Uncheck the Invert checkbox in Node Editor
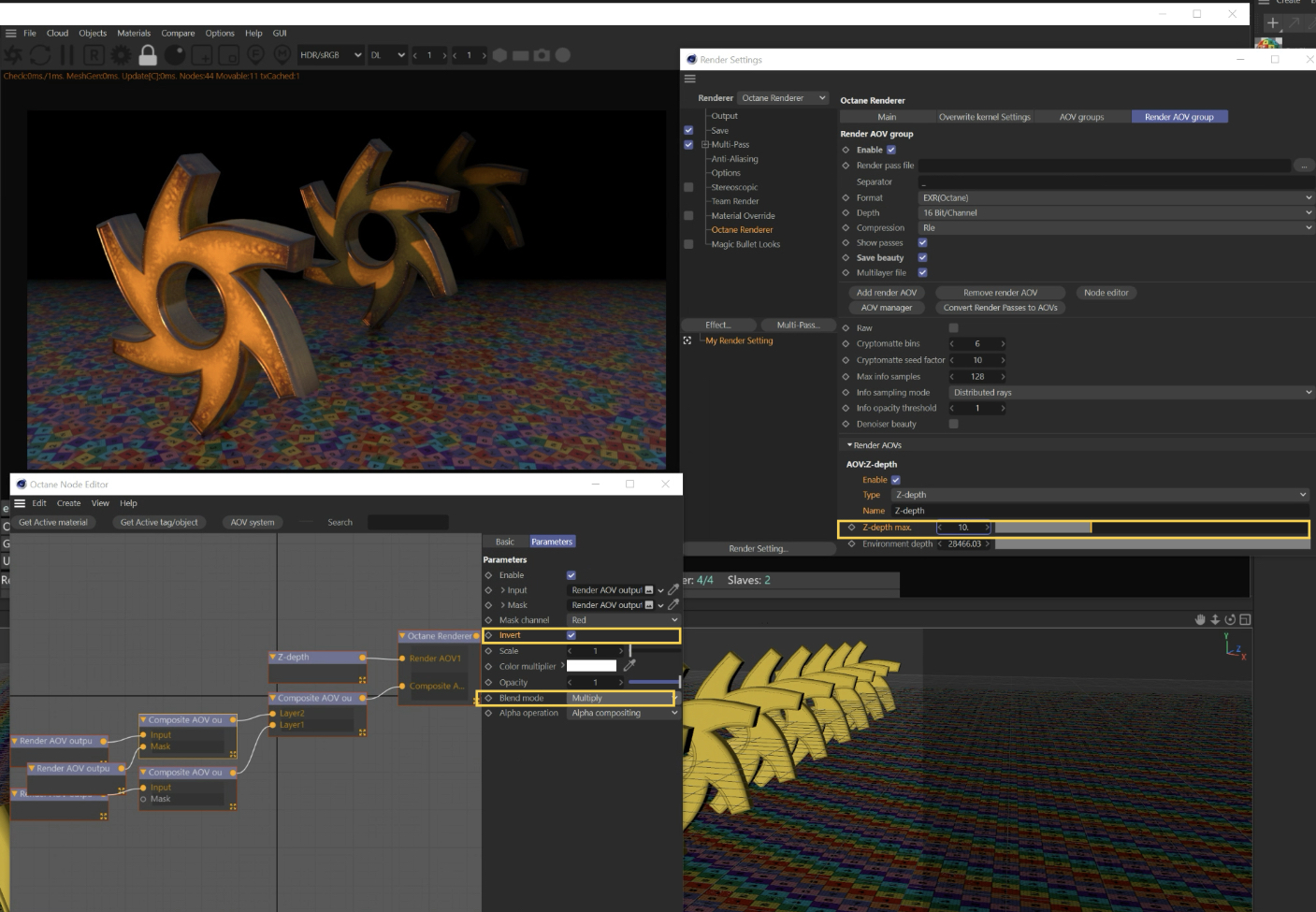 click(571, 635)
